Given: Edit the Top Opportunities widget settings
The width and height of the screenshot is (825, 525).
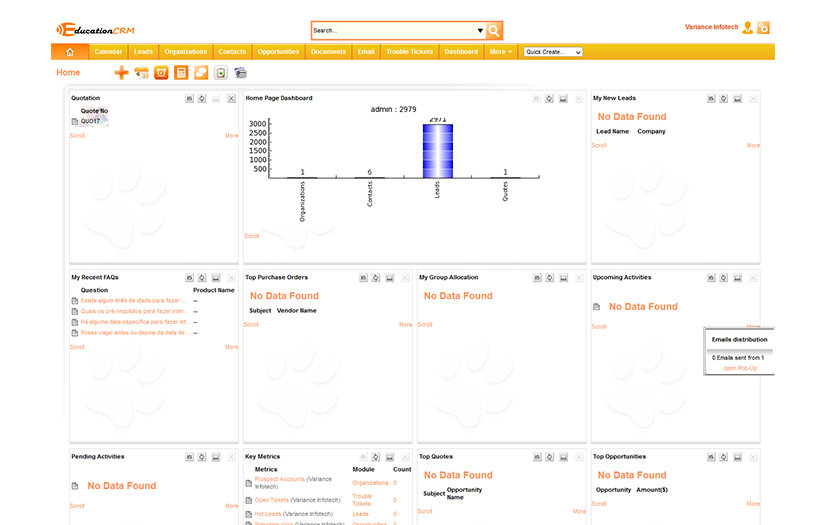Looking at the screenshot, I should 711,457.
